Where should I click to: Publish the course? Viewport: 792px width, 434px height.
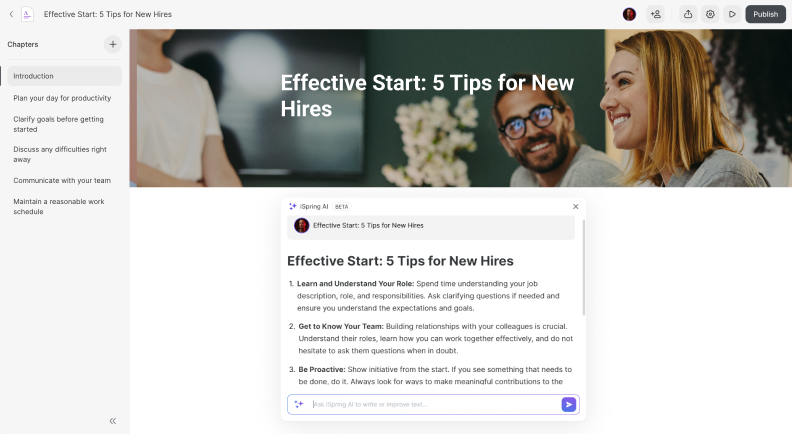(765, 14)
